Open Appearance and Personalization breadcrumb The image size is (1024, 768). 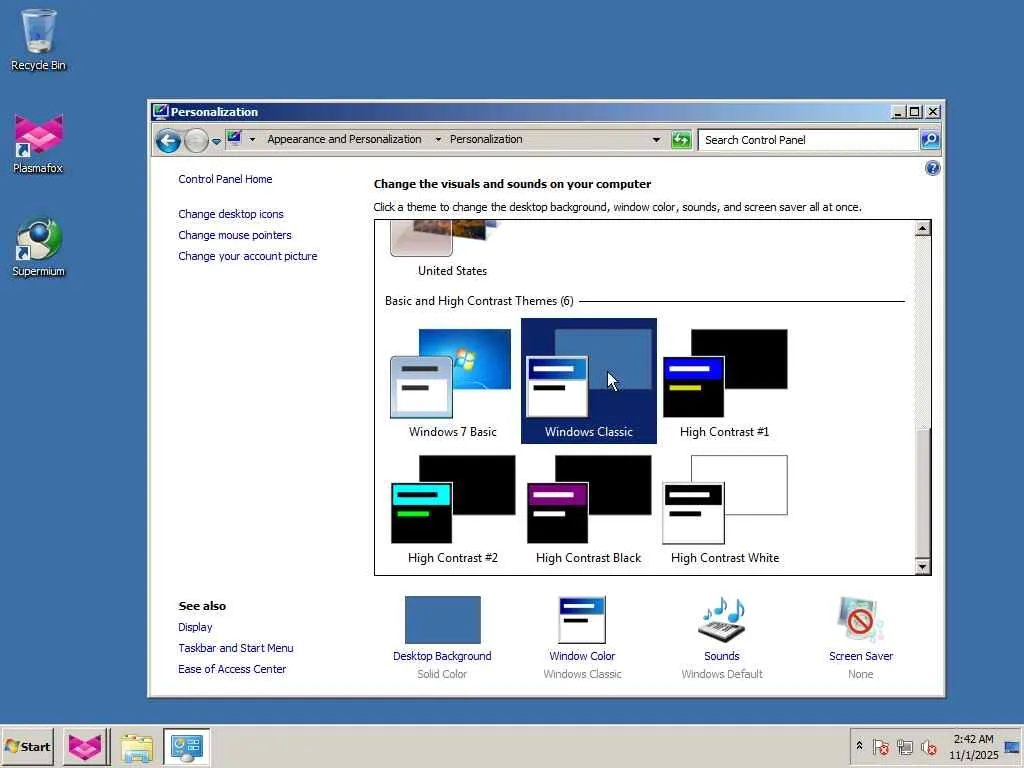(x=344, y=139)
